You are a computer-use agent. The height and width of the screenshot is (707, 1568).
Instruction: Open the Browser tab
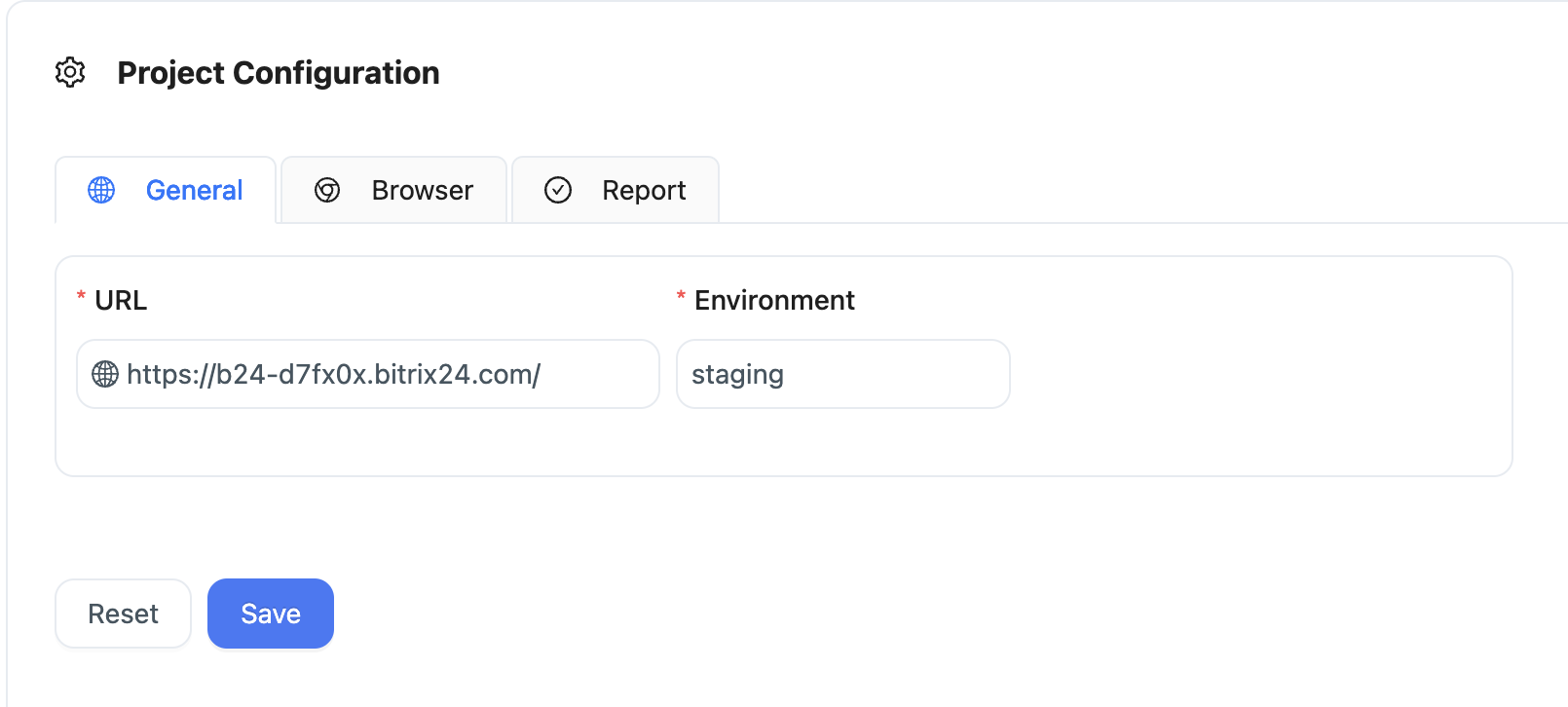[393, 190]
